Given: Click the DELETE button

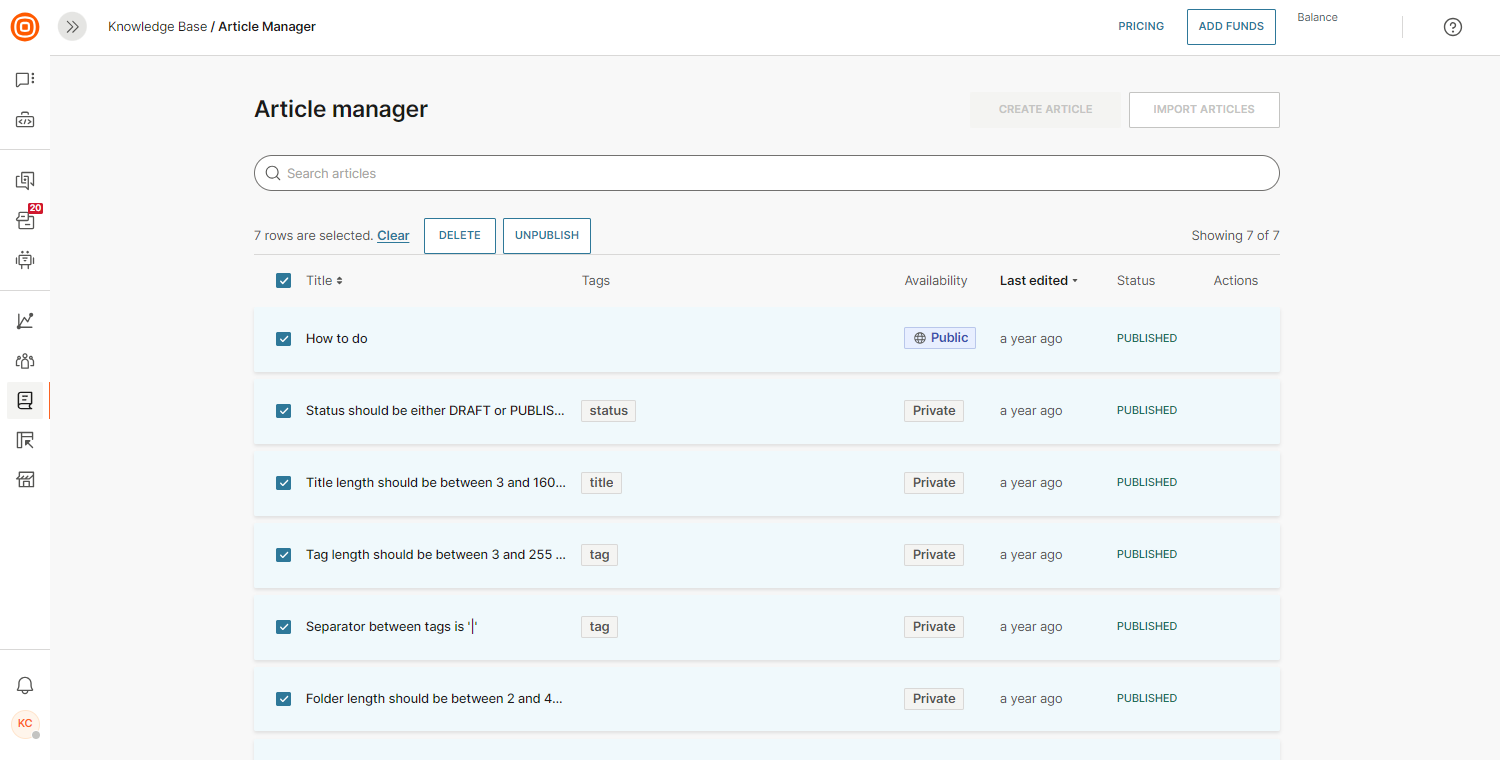Looking at the screenshot, I should tap(460, 236).
